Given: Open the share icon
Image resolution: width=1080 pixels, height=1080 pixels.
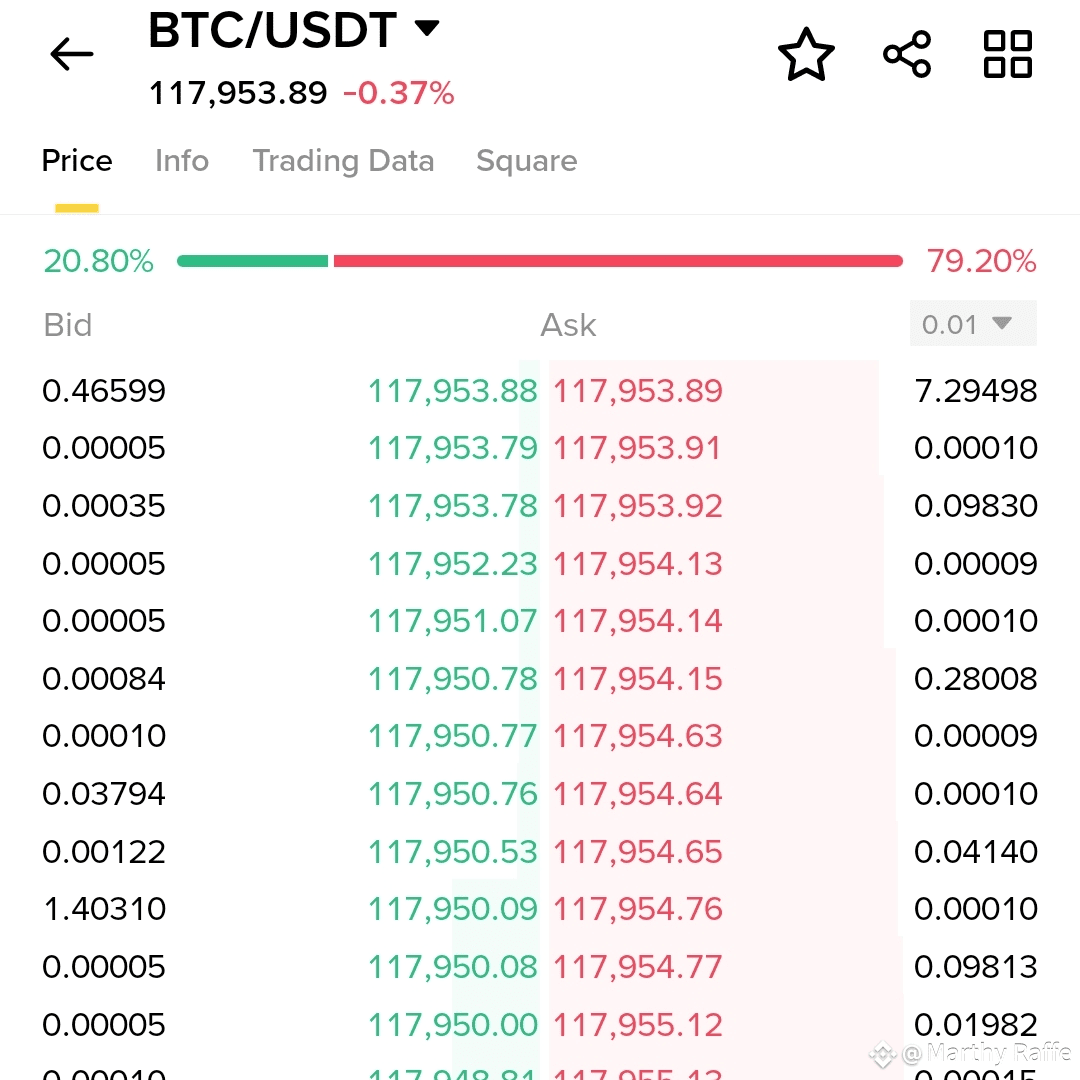Looking at the screenshot, I should pos(907,54).
